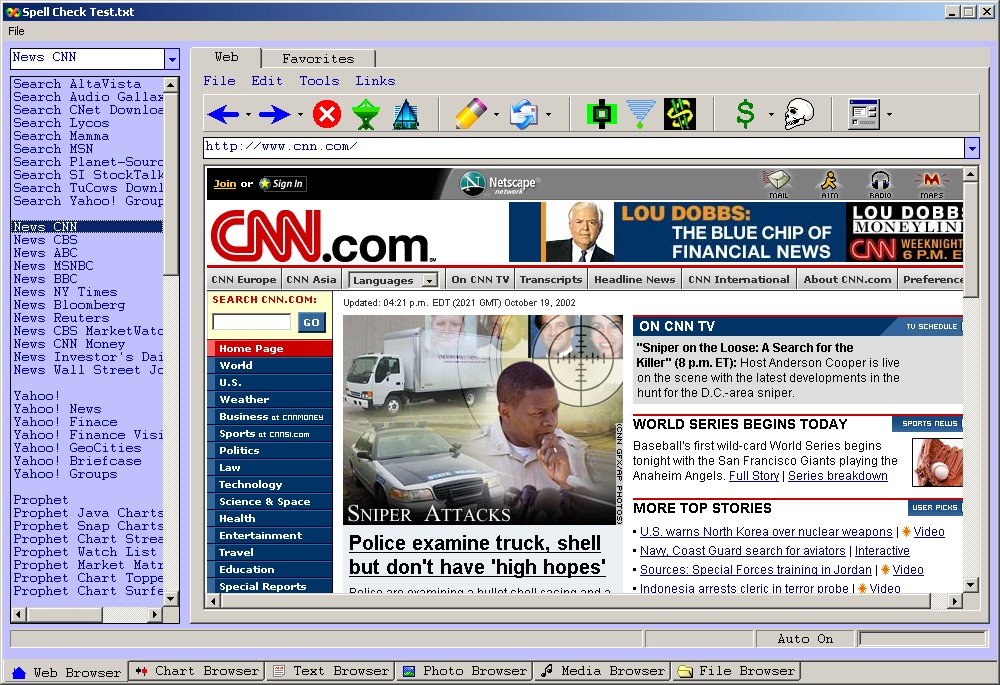Click the green satellite dish icon
The width and height of the screenshot is (1000, 685).
coord(366,115)
